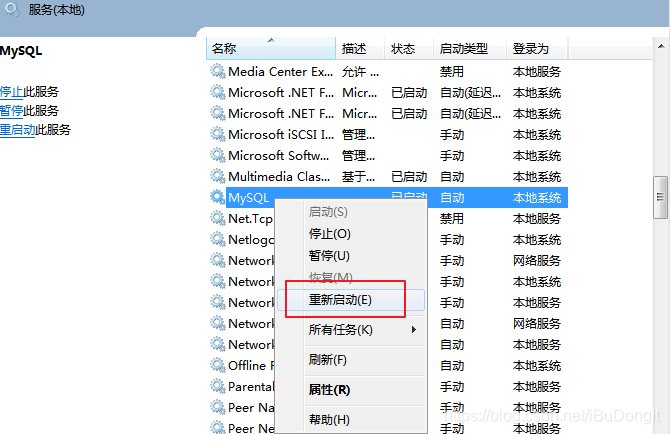Sort by the 启动类型 column header
Image resolution: width=670 pixels, height=434 pixels.
click(x=470, y=48)
